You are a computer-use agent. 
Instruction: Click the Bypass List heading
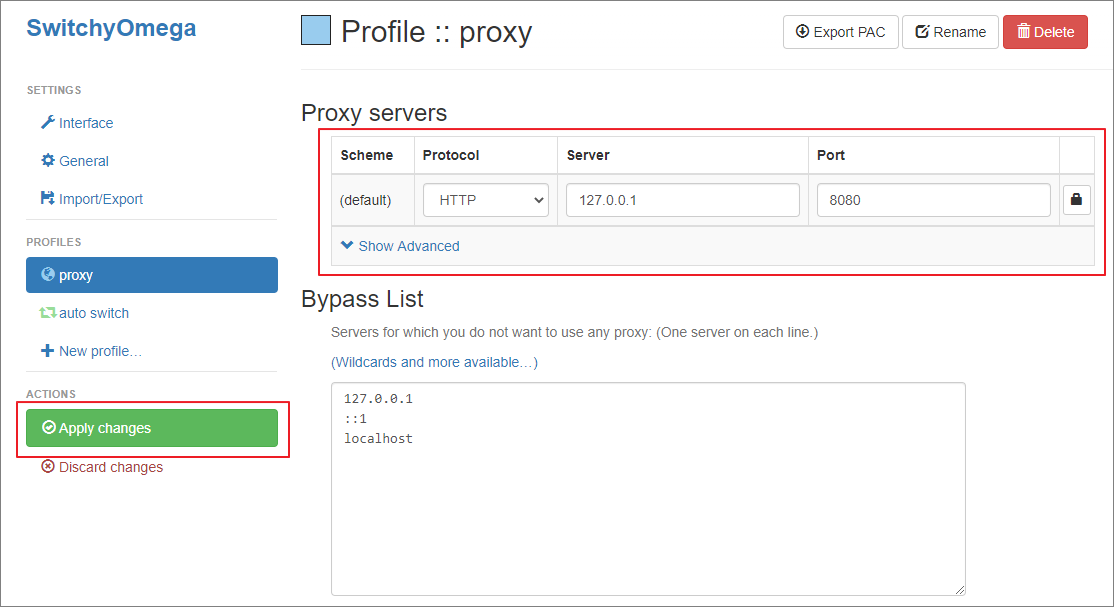coord(362,299)
